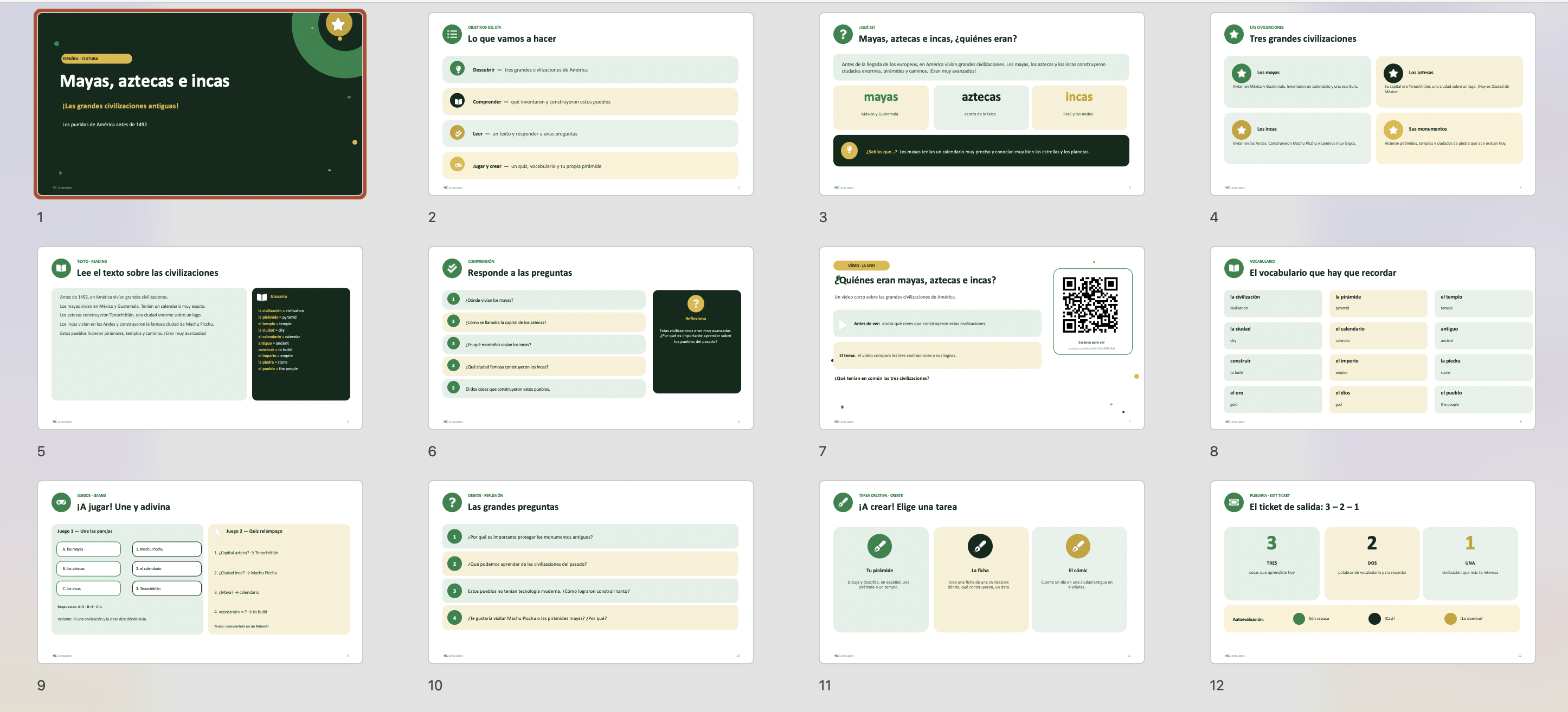Click the ticket icon on slide 12 header
Image resolution: width=1568 pixels, height=712 pixels.
point(1234,503)
